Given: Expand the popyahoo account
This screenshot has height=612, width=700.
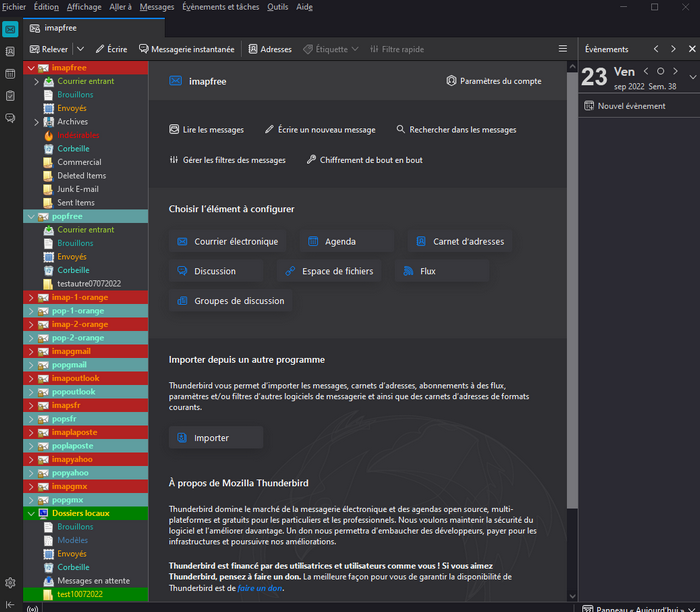Looking at the screenshot, I should pyautogui.click(x=31, y=473).
